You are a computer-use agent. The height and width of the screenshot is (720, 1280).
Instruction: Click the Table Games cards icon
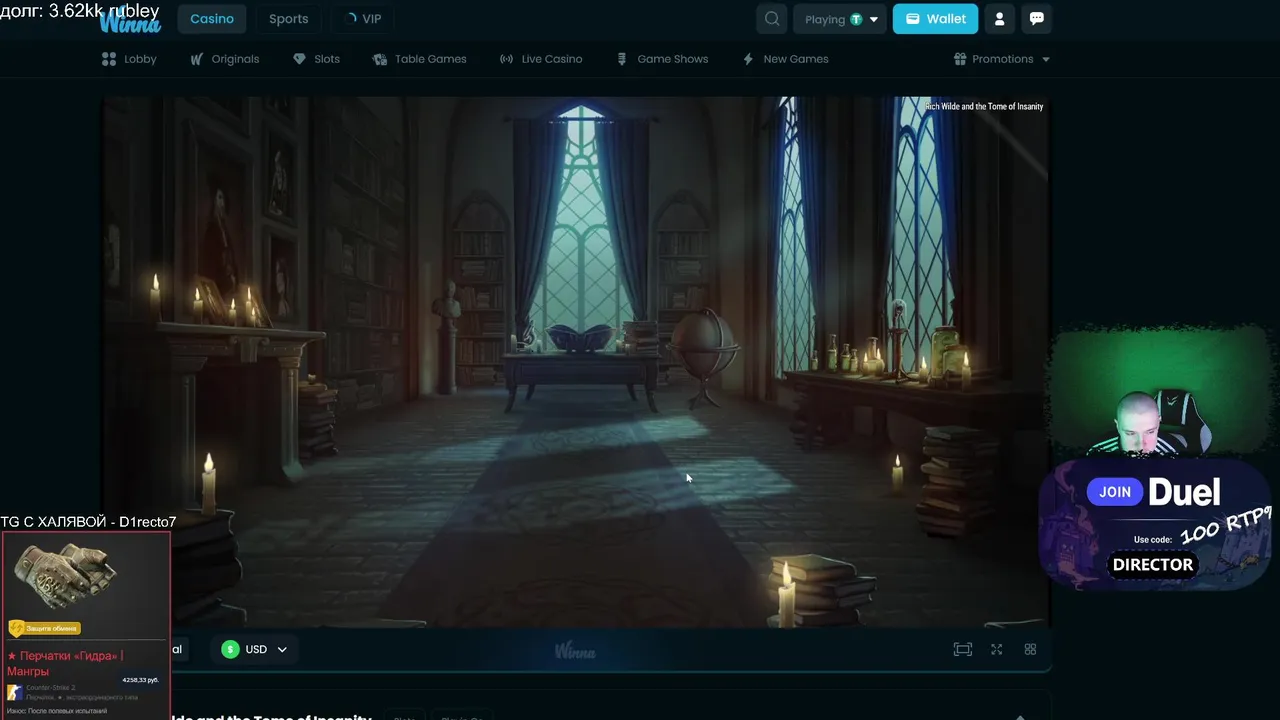pyautogui.click(x=380, y=59)
